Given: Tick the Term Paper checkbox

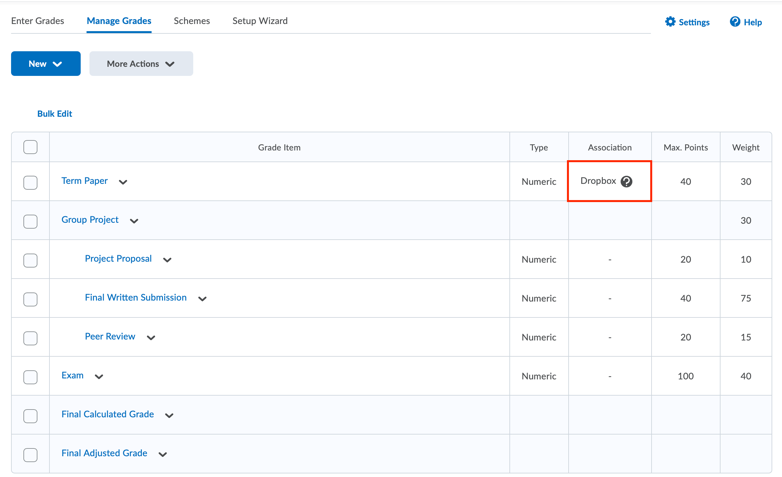Looking at the screenshot, I should pos(30,182).
